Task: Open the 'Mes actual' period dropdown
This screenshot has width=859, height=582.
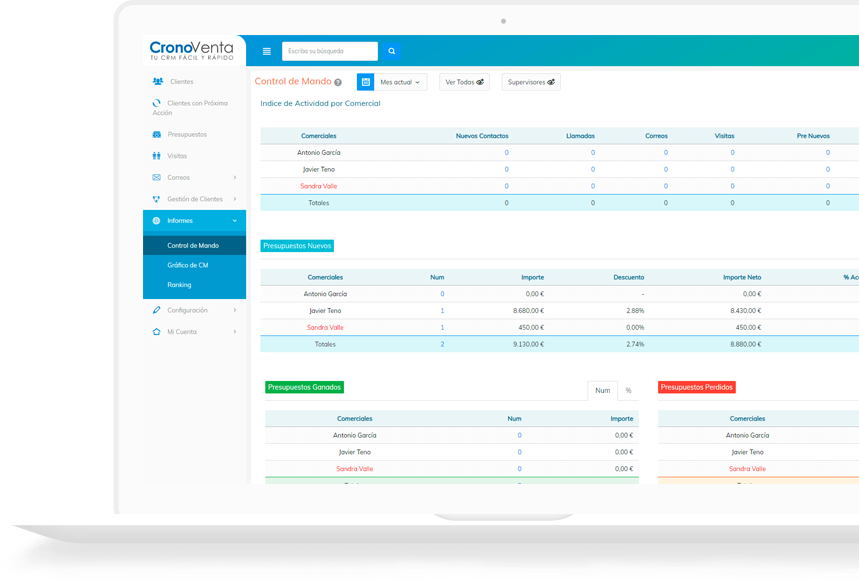Action: pyautogui.click(x=400, y=82)
